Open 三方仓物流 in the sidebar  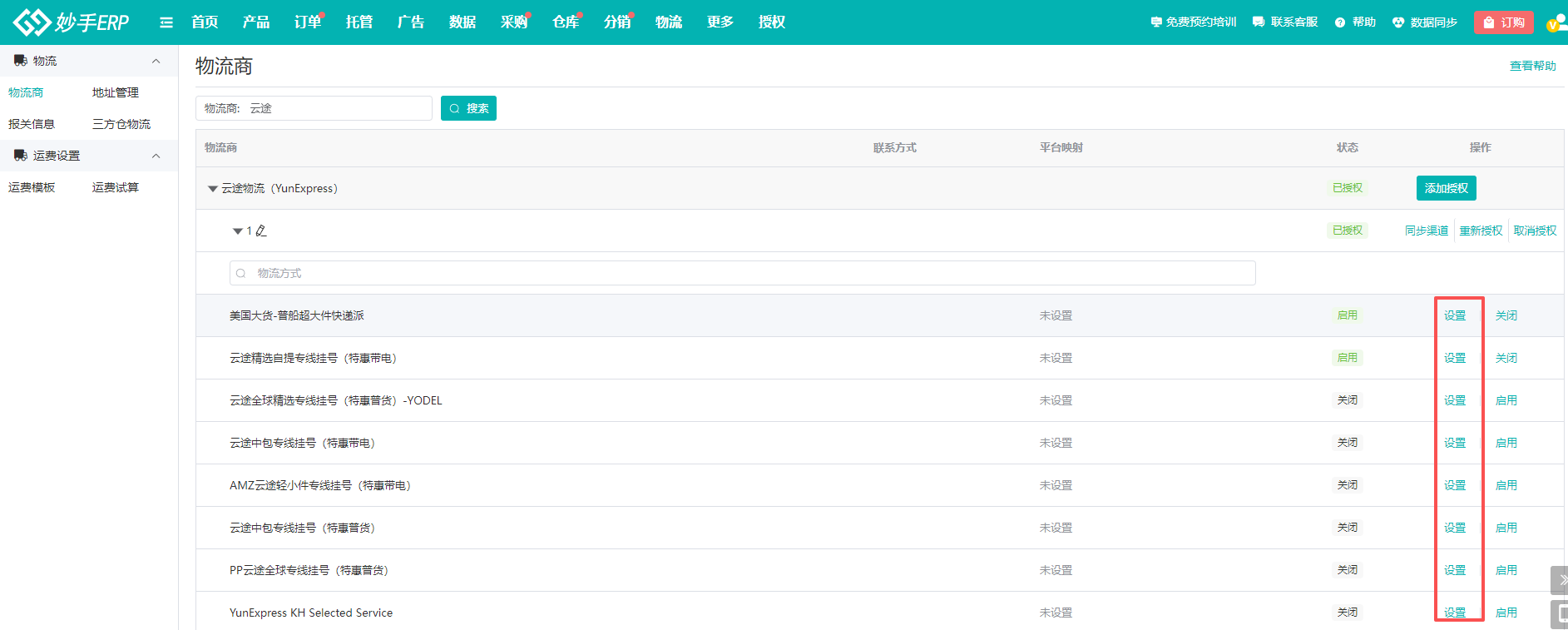click(121, 124)
